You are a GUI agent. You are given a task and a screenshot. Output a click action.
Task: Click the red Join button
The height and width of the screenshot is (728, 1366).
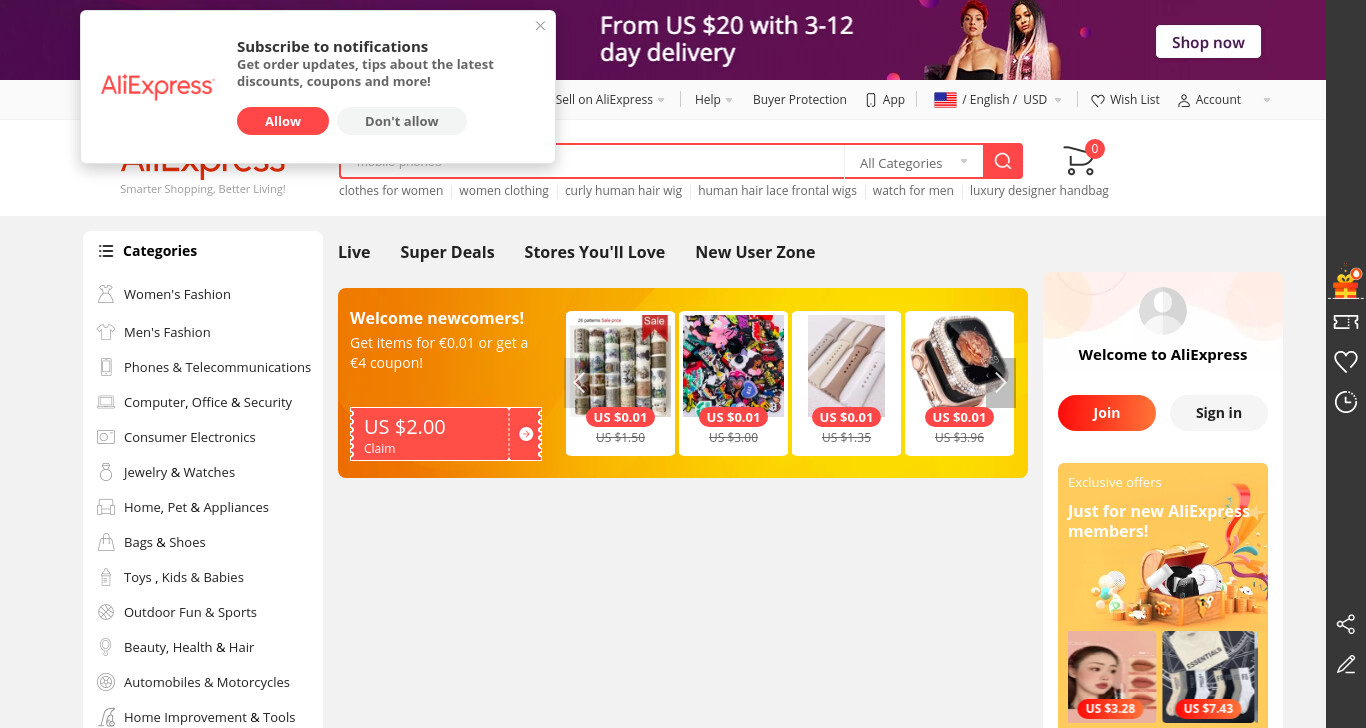[x=1107, y=413]
